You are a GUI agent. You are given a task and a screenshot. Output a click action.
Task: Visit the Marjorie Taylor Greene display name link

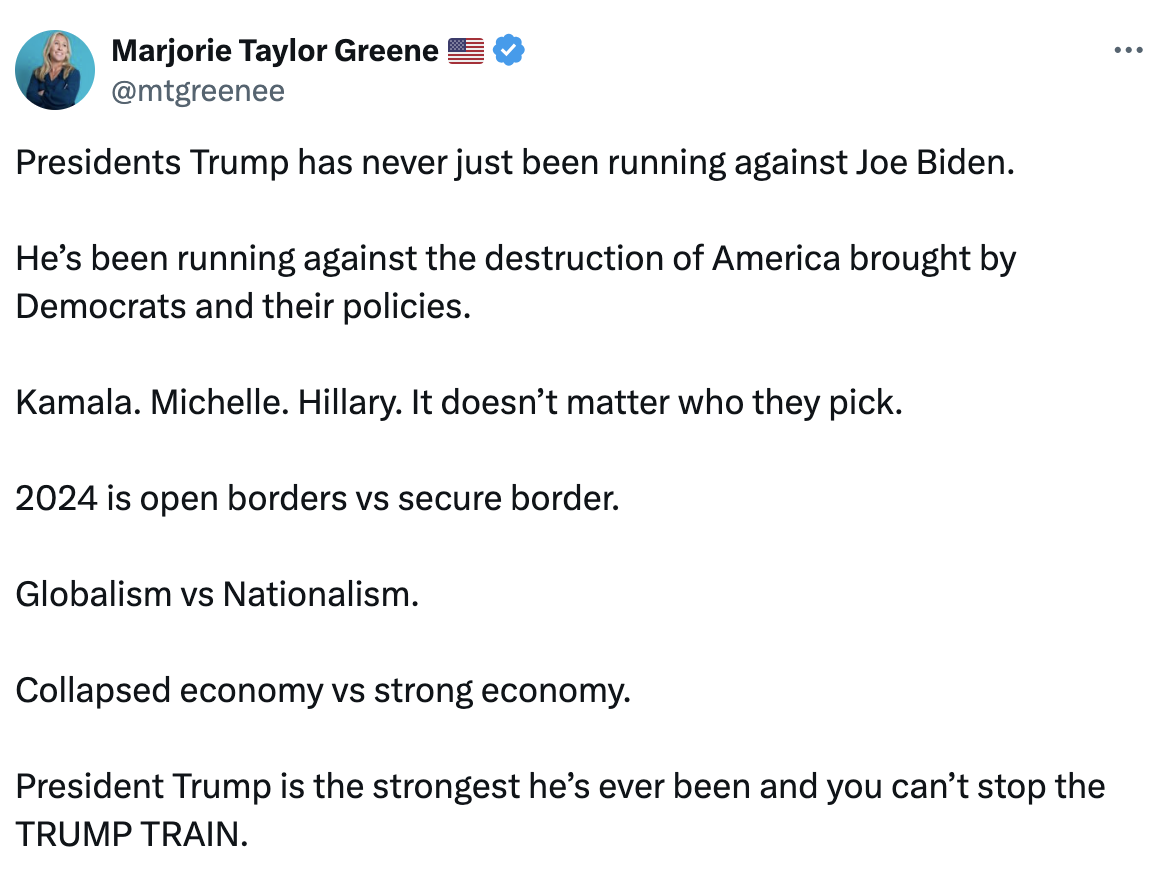pos(275,51)
